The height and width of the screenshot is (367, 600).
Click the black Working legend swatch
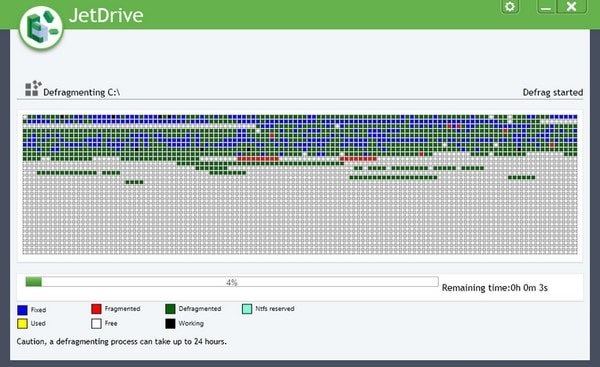(170, 324)
